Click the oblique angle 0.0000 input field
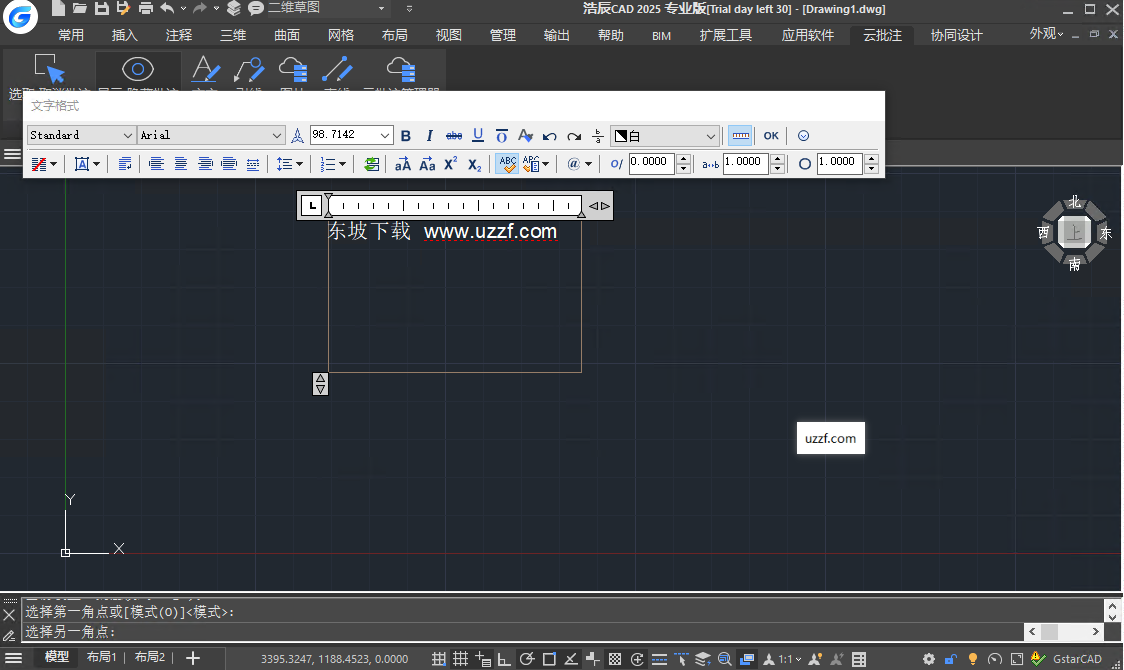This screenshot has height=670, width=1124. click(652, 163)
